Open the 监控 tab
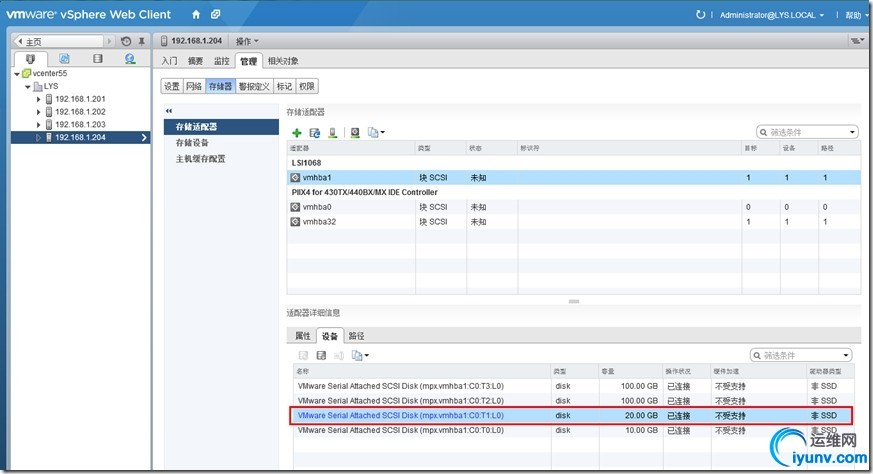This screenshot has height=474, width=873. tap(222, 61)
